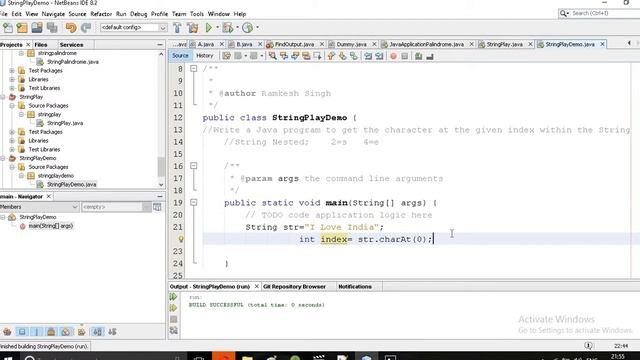Toggle Show Fields navigator filter
The width and height of the screenshot is (640, 360).
tap(22, 332)
